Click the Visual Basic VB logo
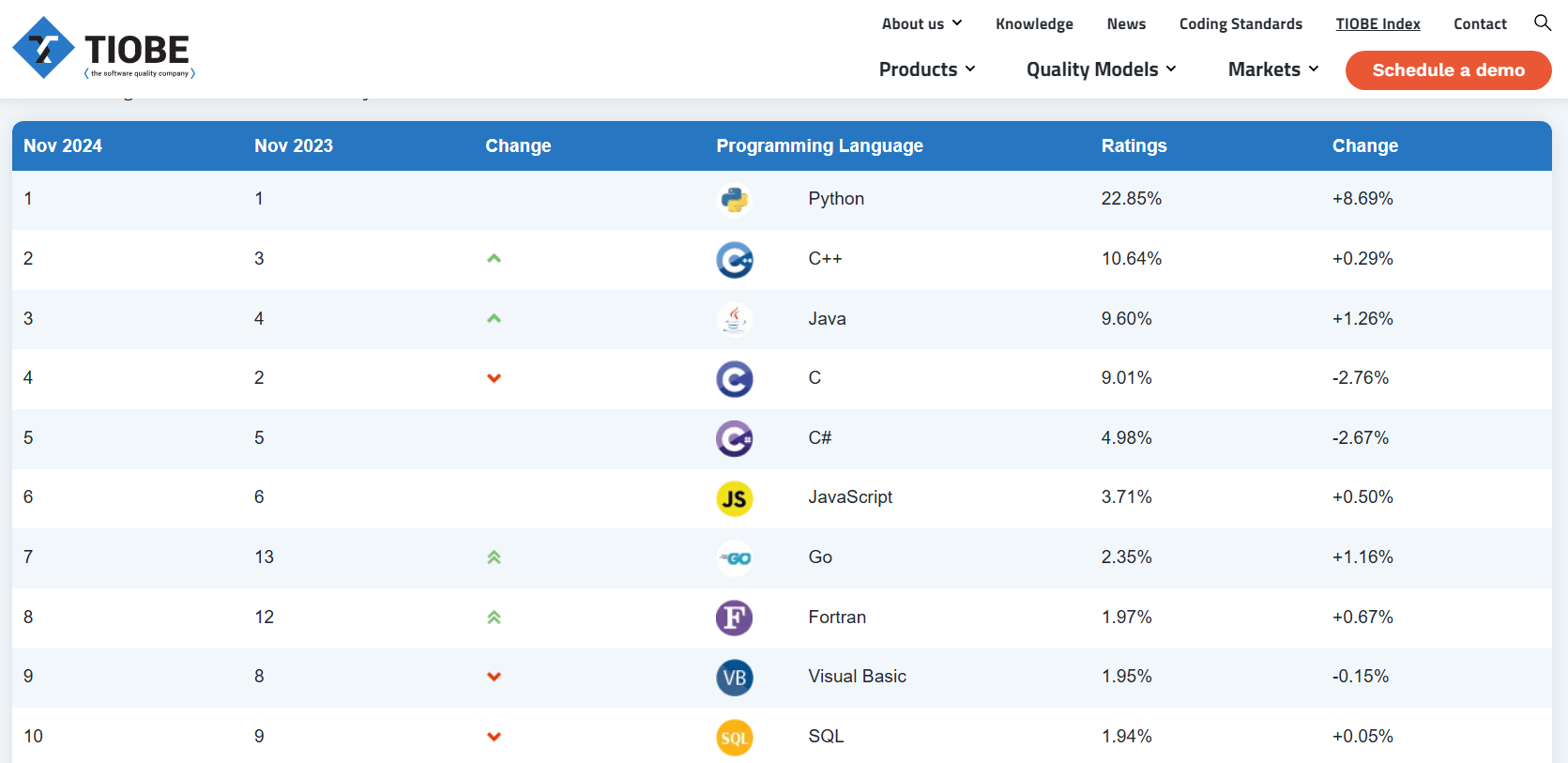 coord(735,678)
